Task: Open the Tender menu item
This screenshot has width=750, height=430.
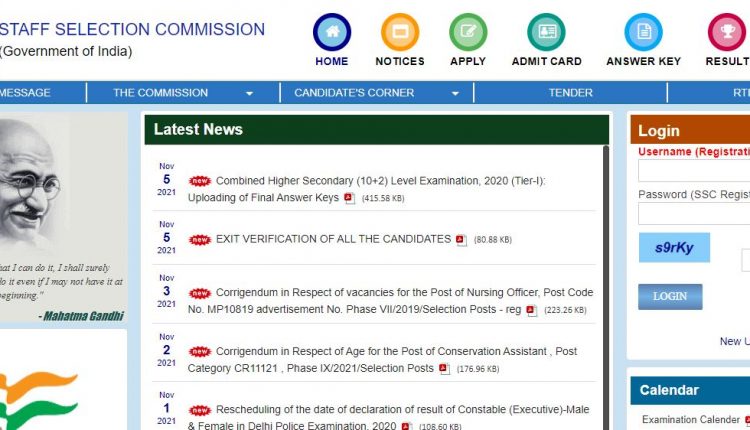Action: [x=571, y=92]
